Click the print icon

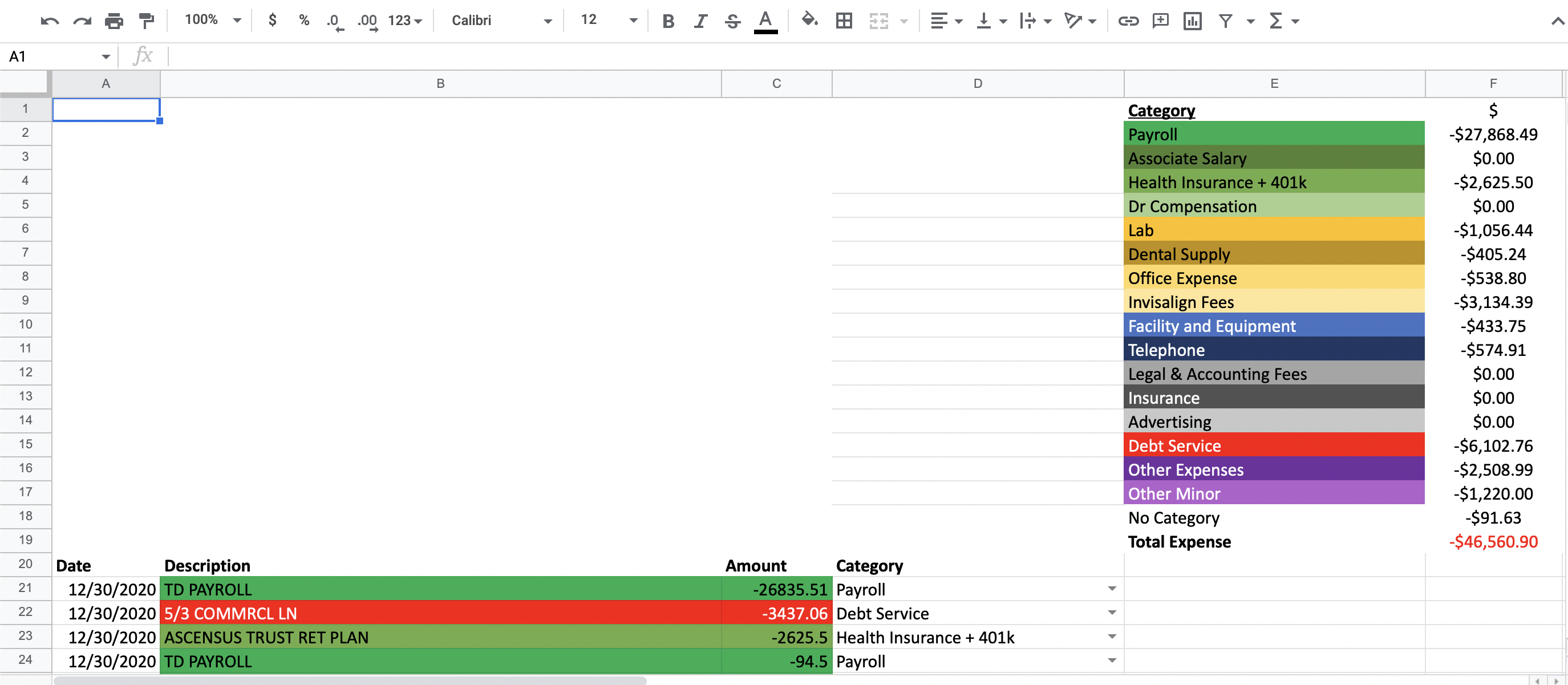click(114, 21)
